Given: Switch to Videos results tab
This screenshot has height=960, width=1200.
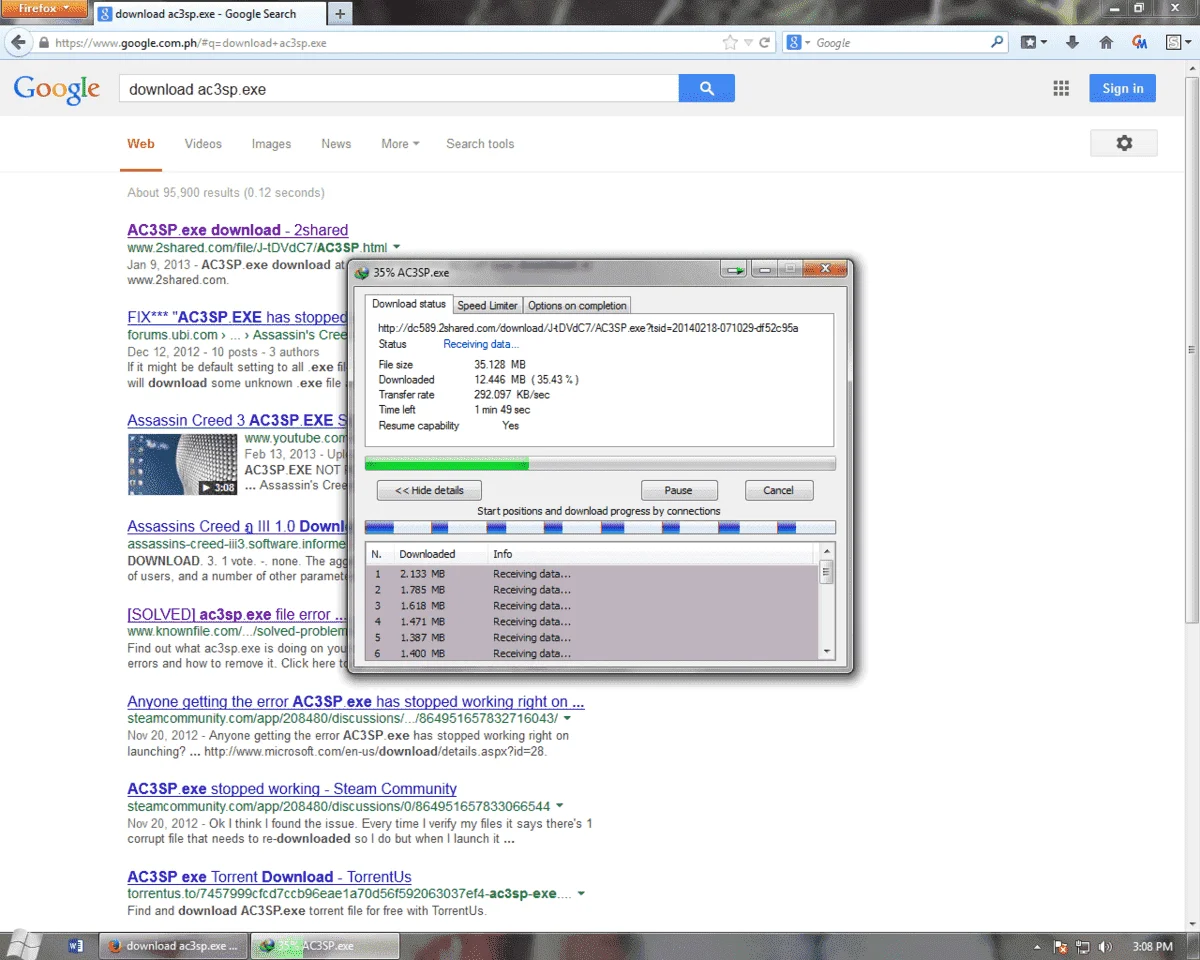Looking at the screenshot, I should pos(203,144).
